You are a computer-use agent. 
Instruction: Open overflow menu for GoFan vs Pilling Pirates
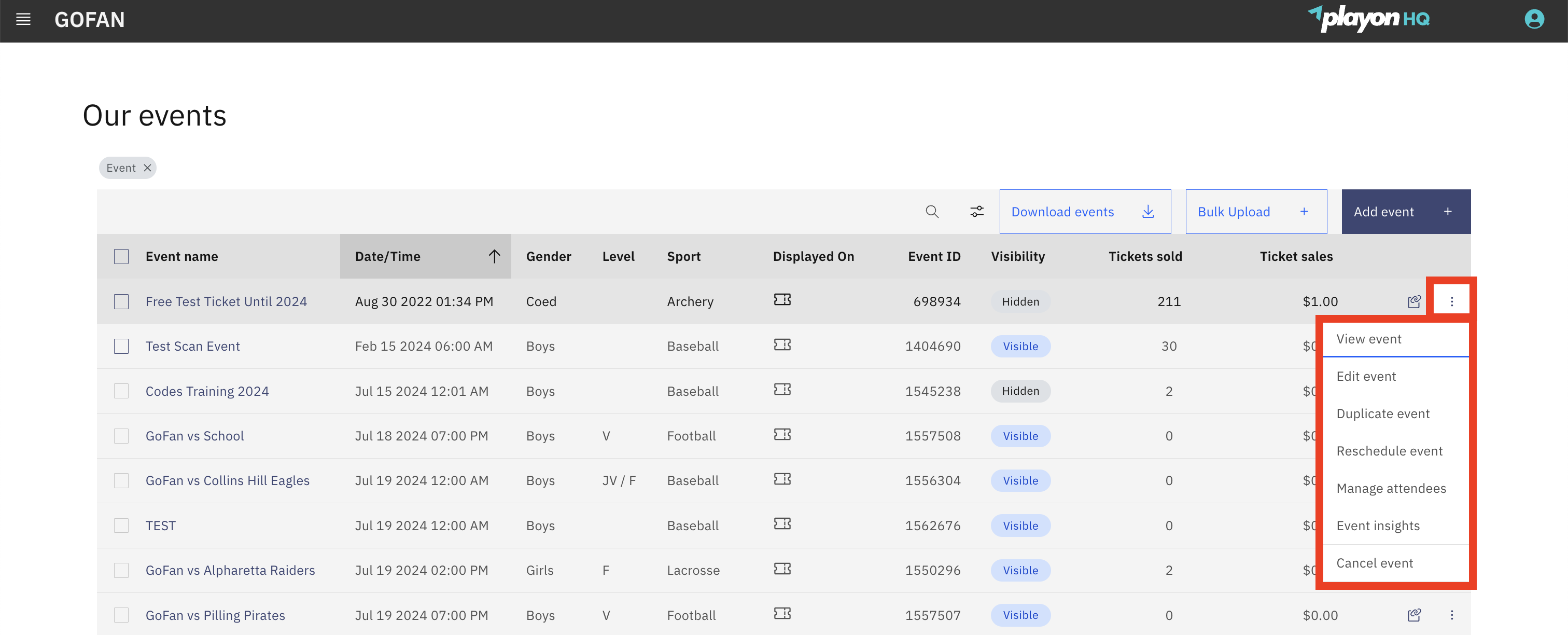click(x=1452, y=615)
